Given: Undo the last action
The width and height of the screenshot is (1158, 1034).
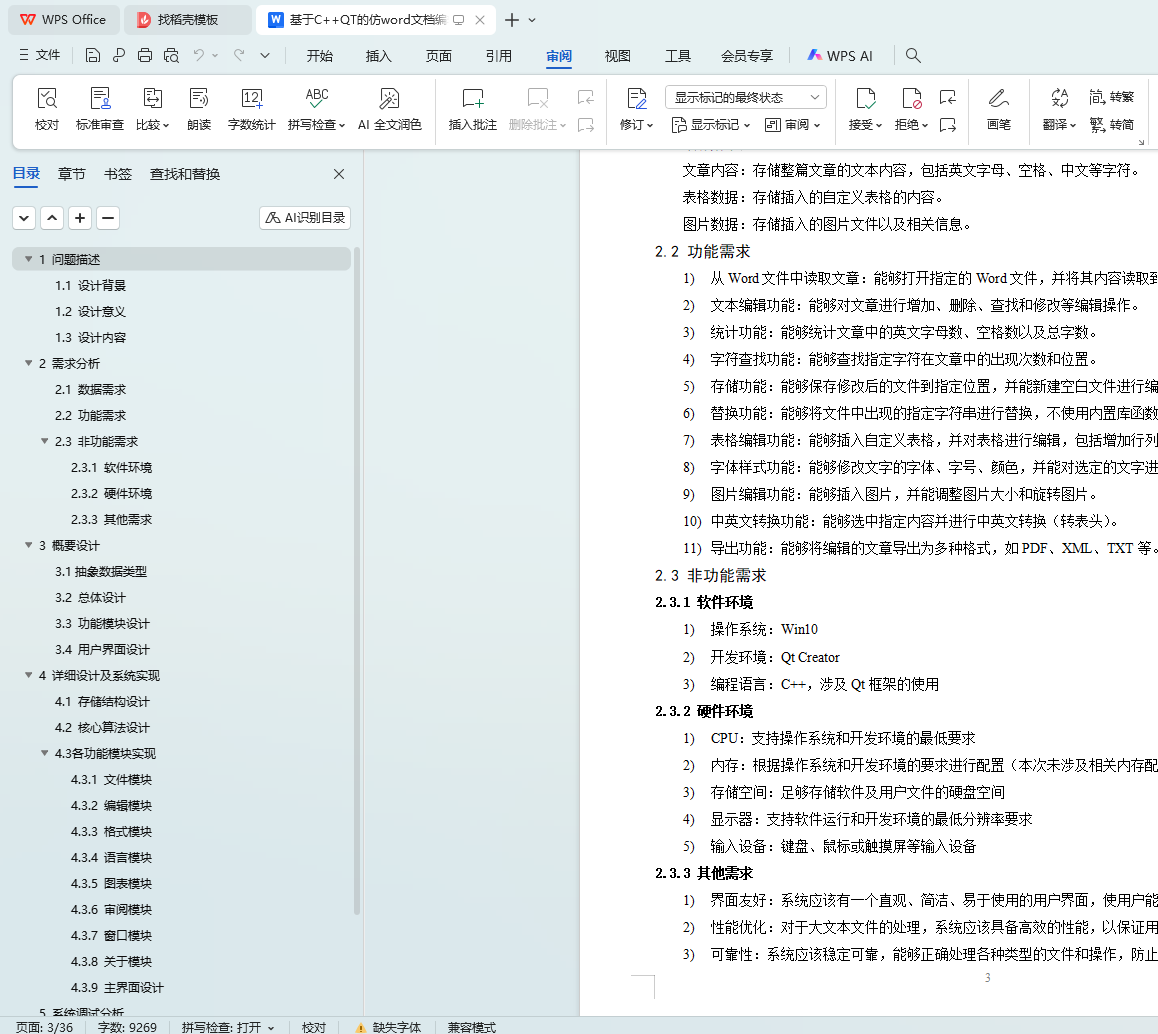Looking at the screenshot, I should (199, 55).
